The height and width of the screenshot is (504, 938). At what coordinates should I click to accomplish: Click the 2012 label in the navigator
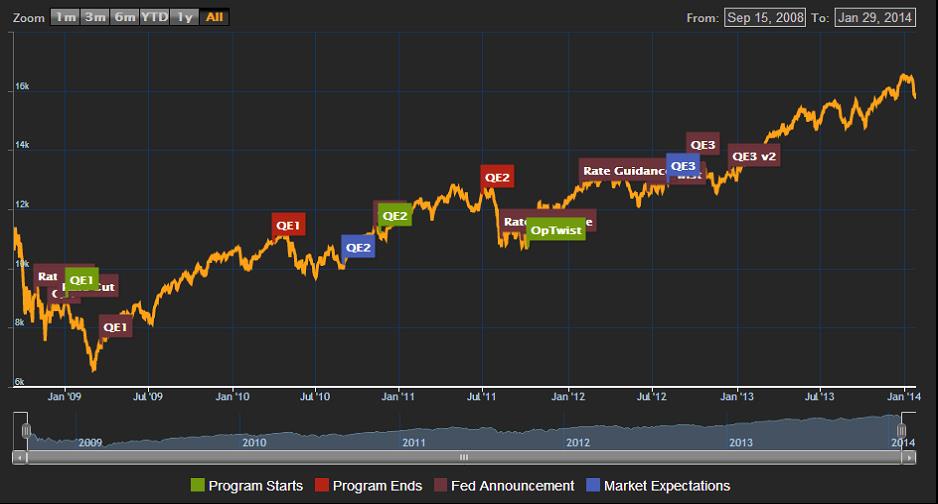point(578,442)
